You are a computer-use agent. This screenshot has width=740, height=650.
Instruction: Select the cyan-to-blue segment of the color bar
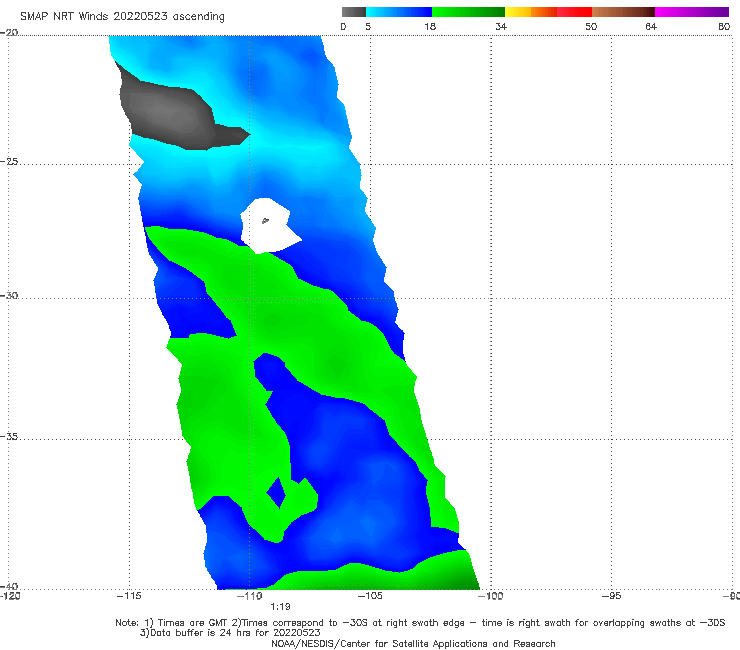tap(399, 12)
